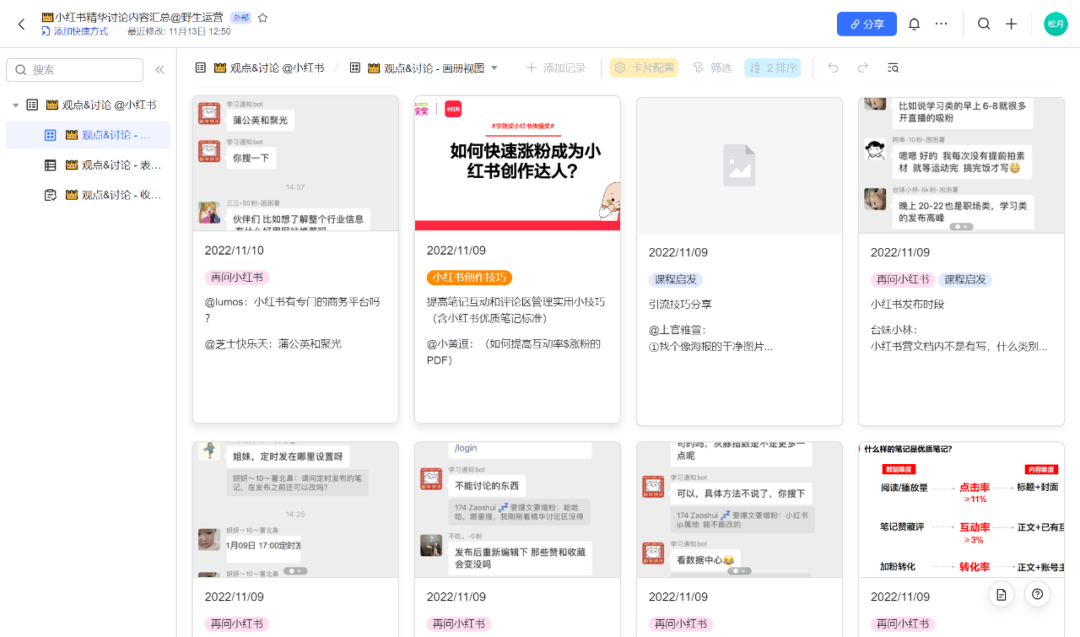Open the 画册视图 view dropdown arrow
1080x637 pixels.
coord(495,68)
